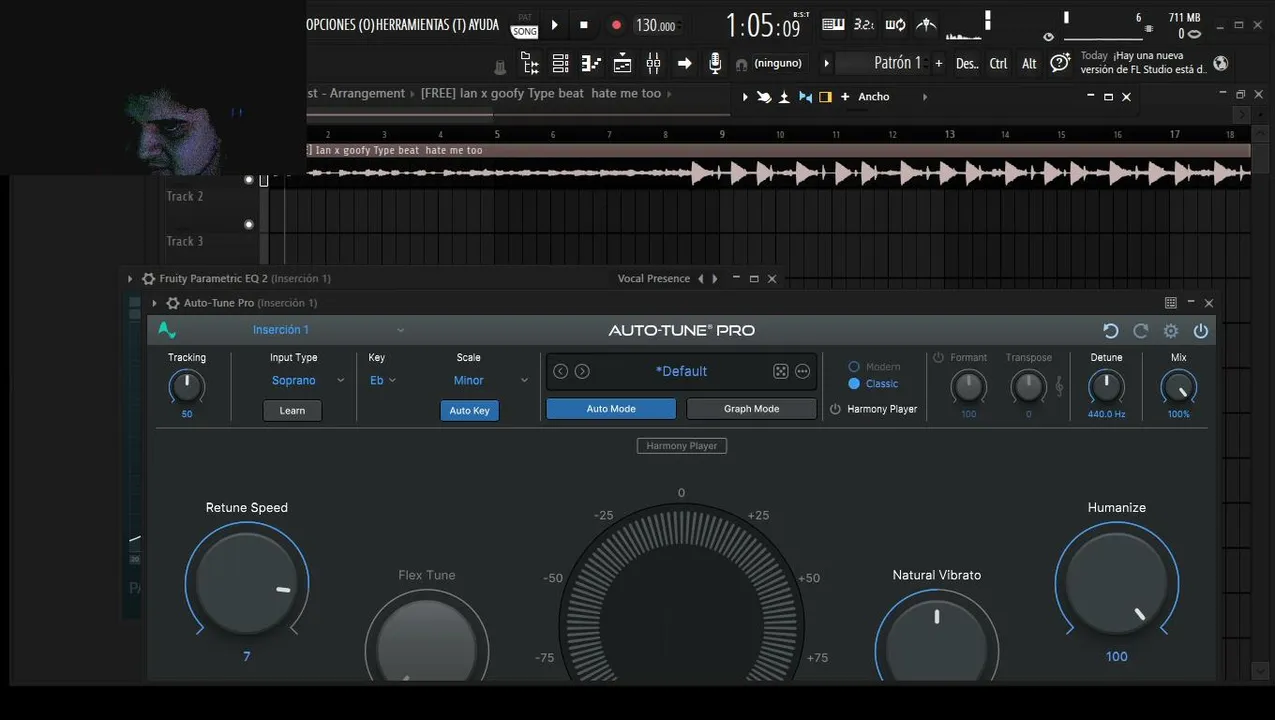The image size is (1275, 720).
Task: Go to next Auto-Tune preset
Action: tap(582, 371)
